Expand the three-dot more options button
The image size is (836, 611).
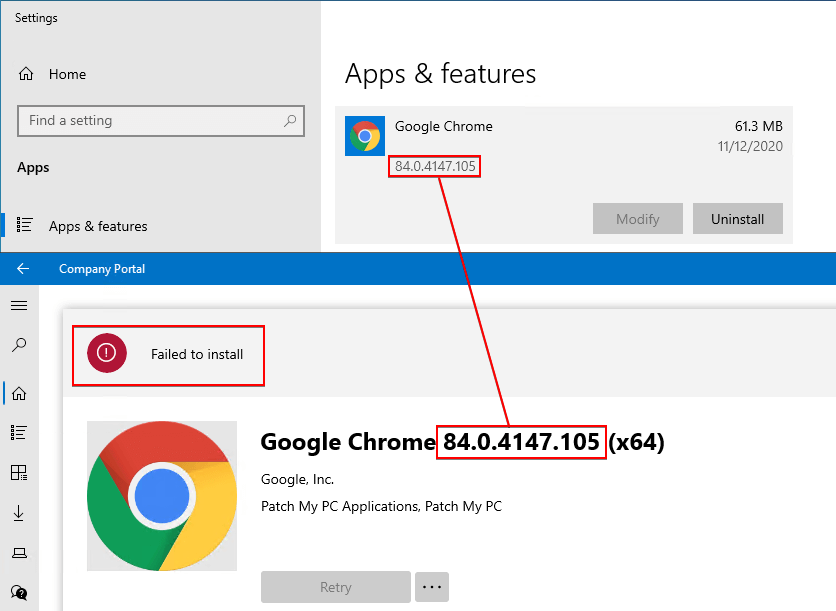pyautogui.click(x=432, y=587)
